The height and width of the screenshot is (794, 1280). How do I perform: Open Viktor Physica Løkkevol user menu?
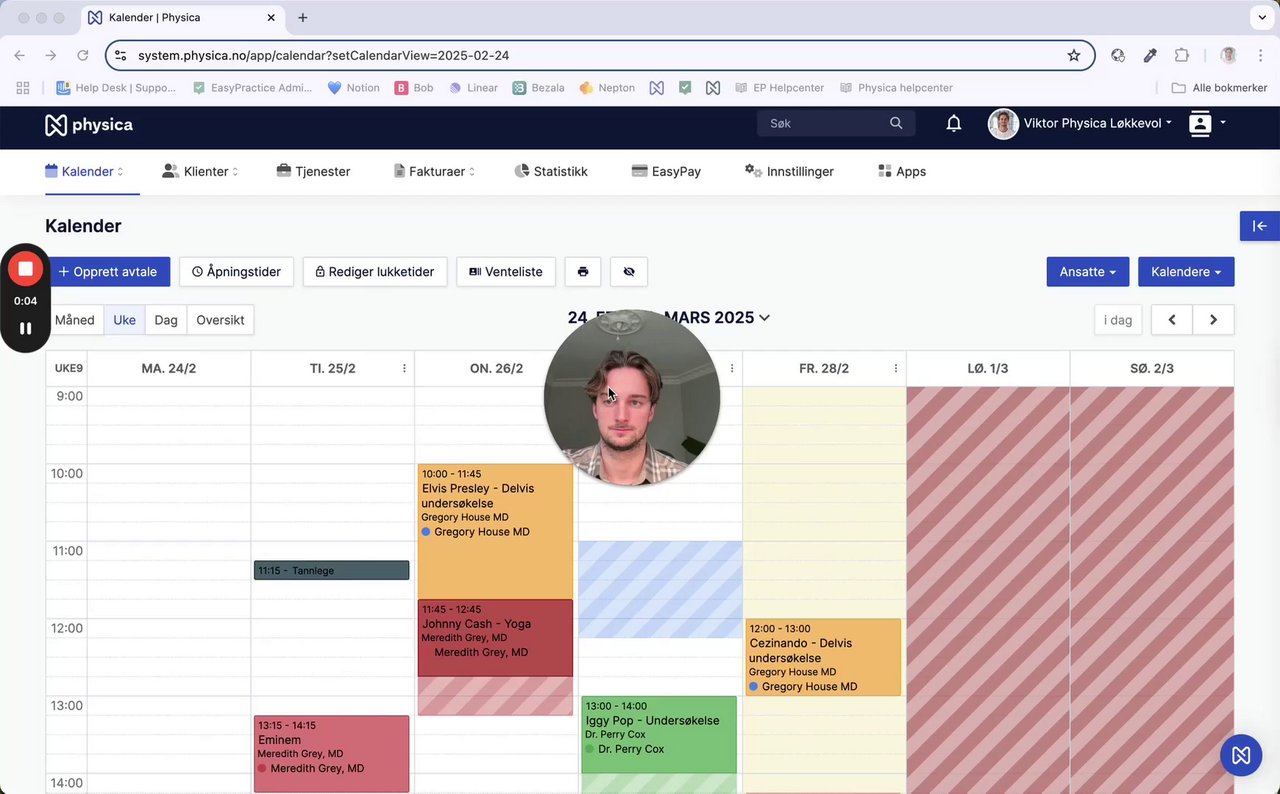click(1080, 123)
